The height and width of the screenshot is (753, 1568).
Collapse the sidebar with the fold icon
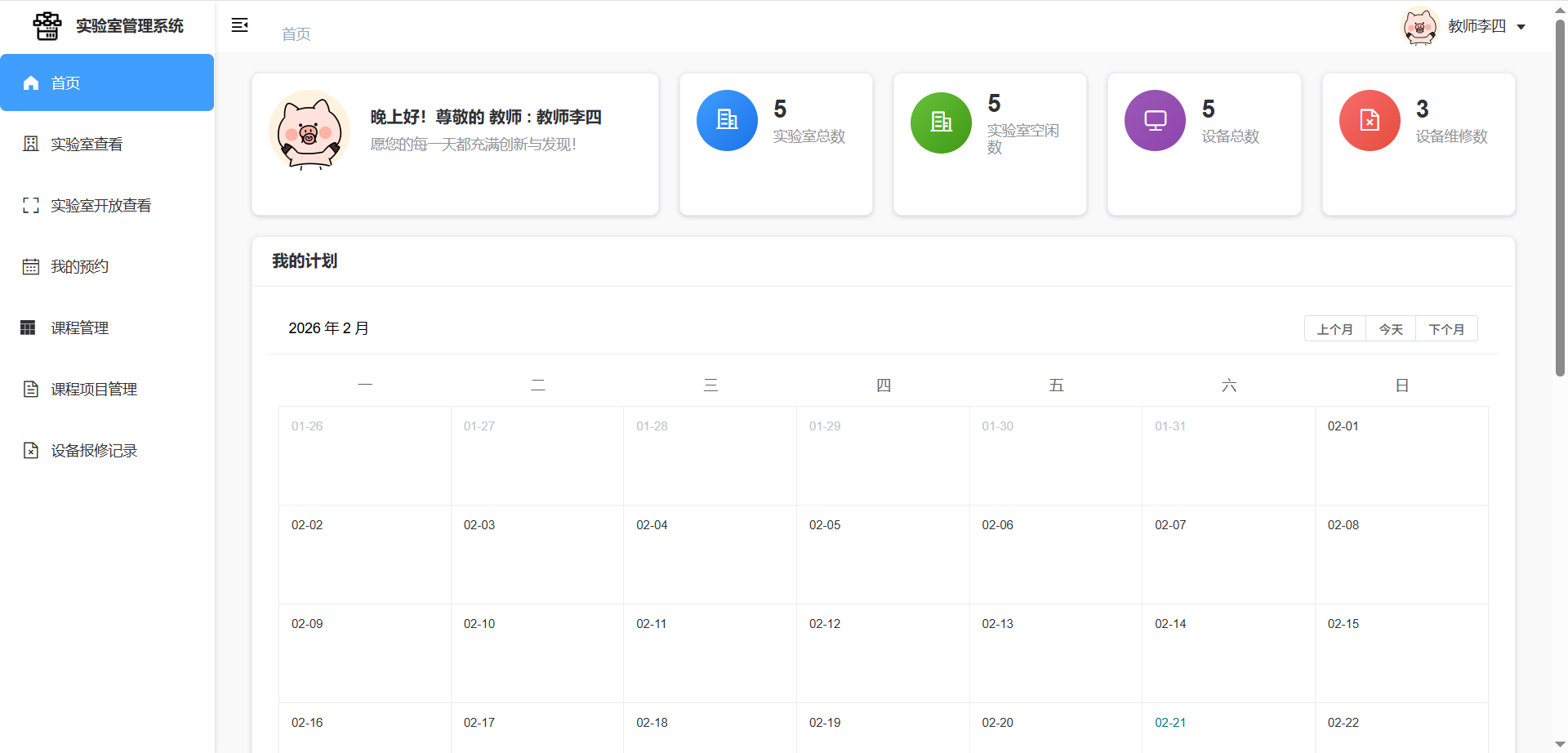pyautogui.click(x=239, y=25)
